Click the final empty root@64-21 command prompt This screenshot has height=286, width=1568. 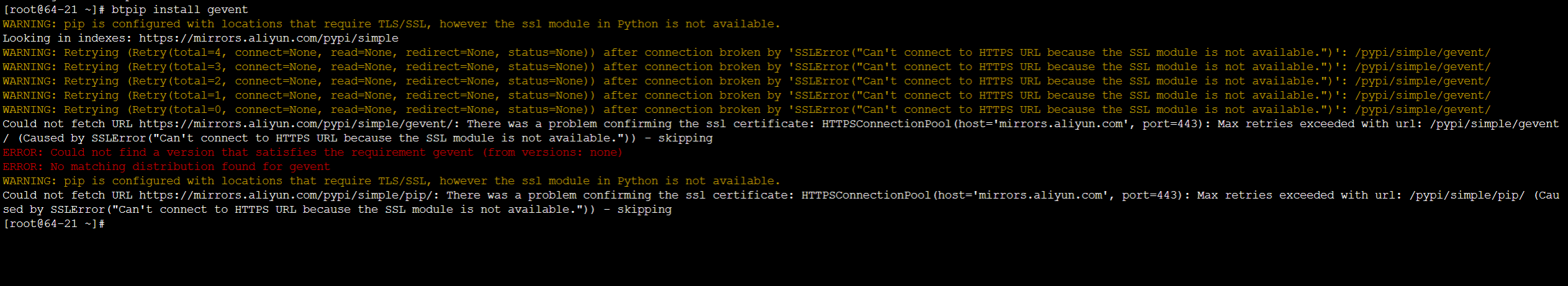tap(54, 224)
